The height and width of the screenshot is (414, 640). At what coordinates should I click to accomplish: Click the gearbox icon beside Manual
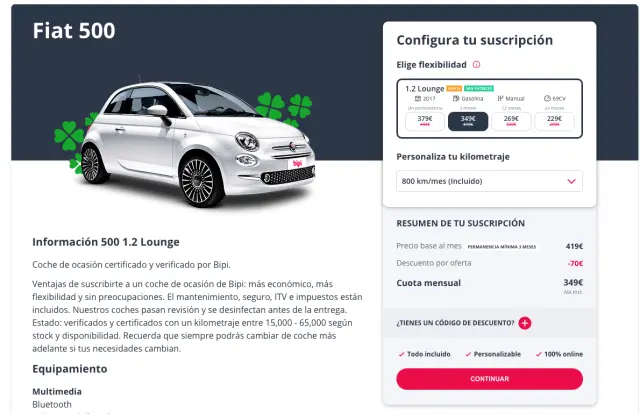click(x=500, y=98)
